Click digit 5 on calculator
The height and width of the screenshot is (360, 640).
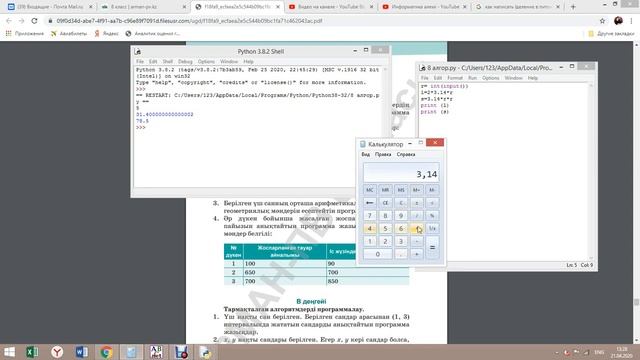click(385, 229)
